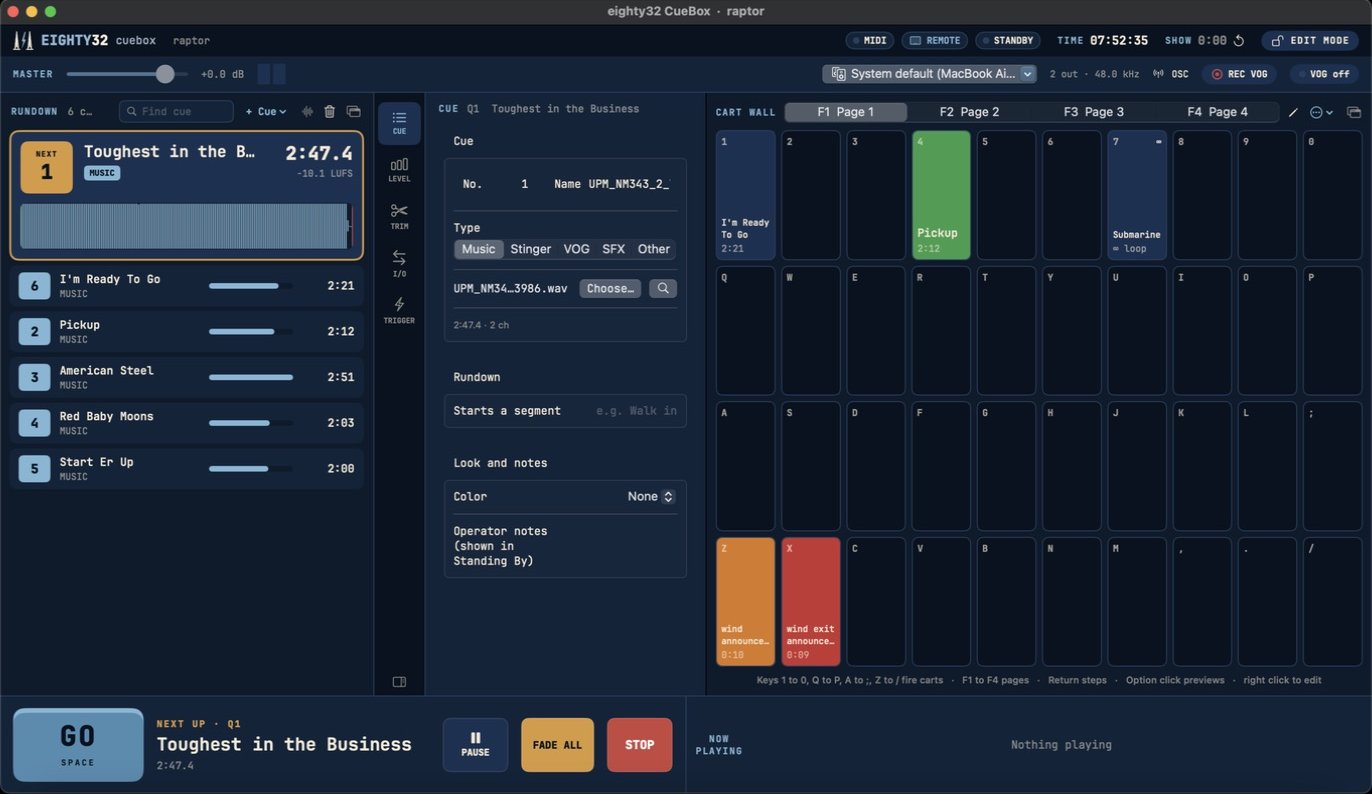Toggle the MIDI indicator
The width and height of the screenshot is (1372, 794).
[870, 41]
